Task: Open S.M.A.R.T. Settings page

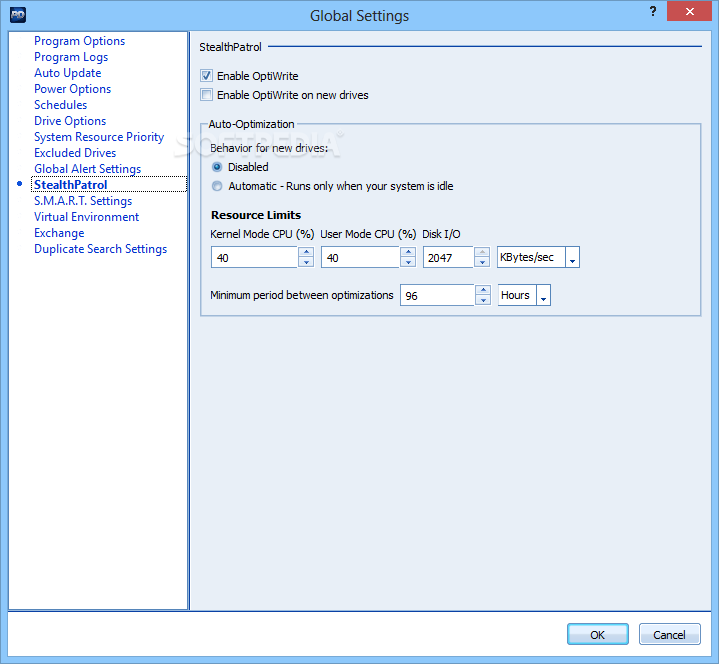Action: pyautogui.click(x=83, y=201)
